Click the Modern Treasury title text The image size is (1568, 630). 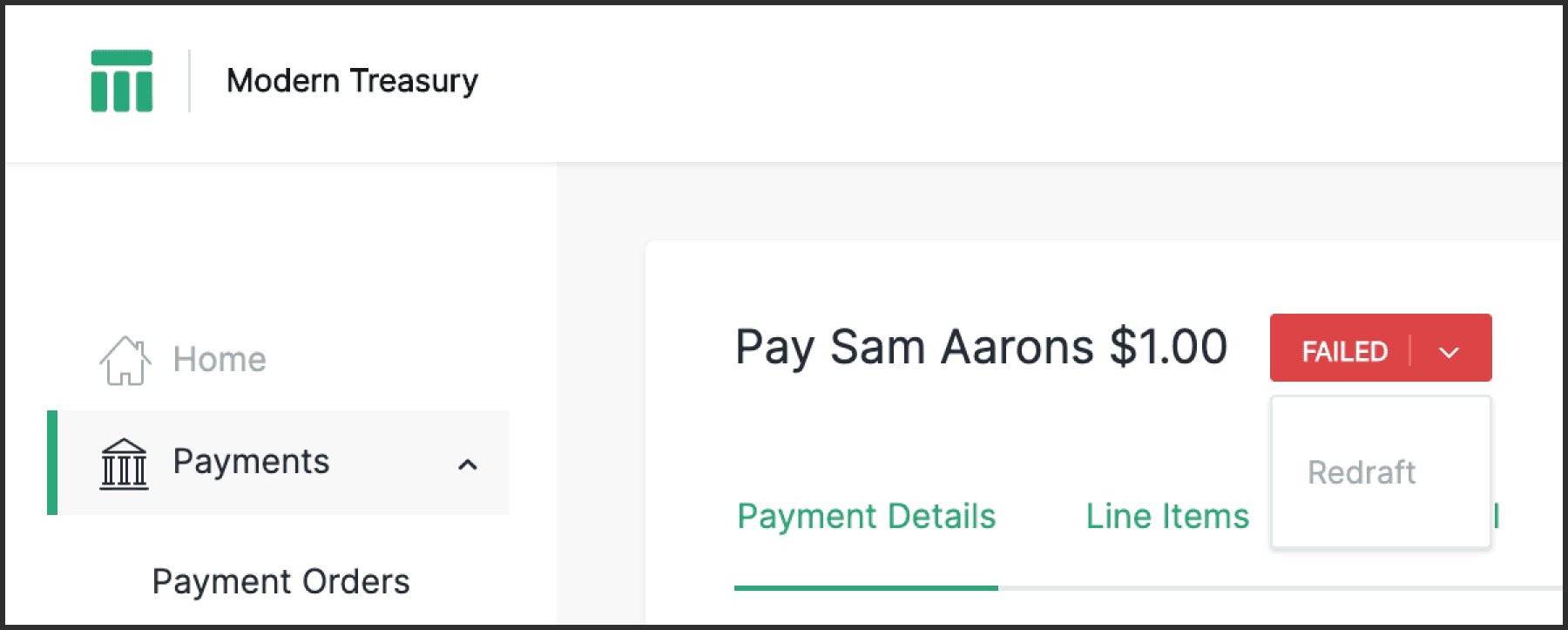[352, 81]
